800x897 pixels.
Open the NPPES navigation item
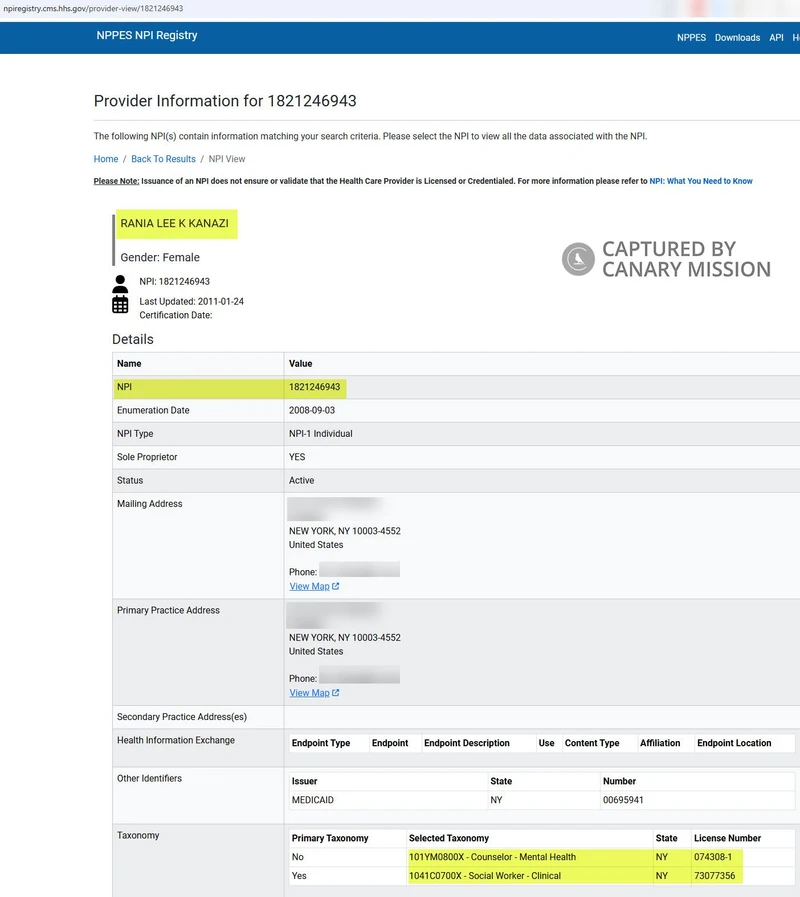(691, 37)
